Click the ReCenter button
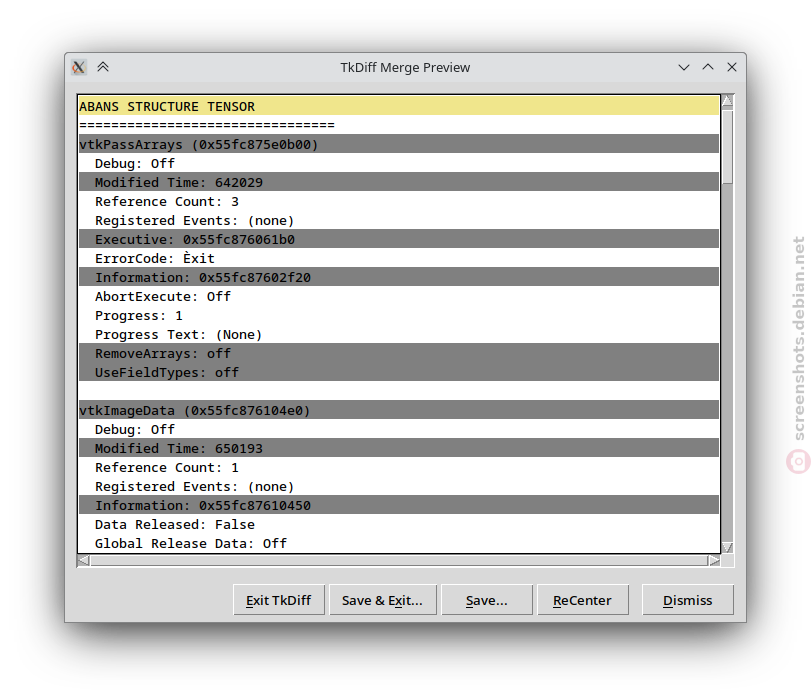 pos(583,600)
